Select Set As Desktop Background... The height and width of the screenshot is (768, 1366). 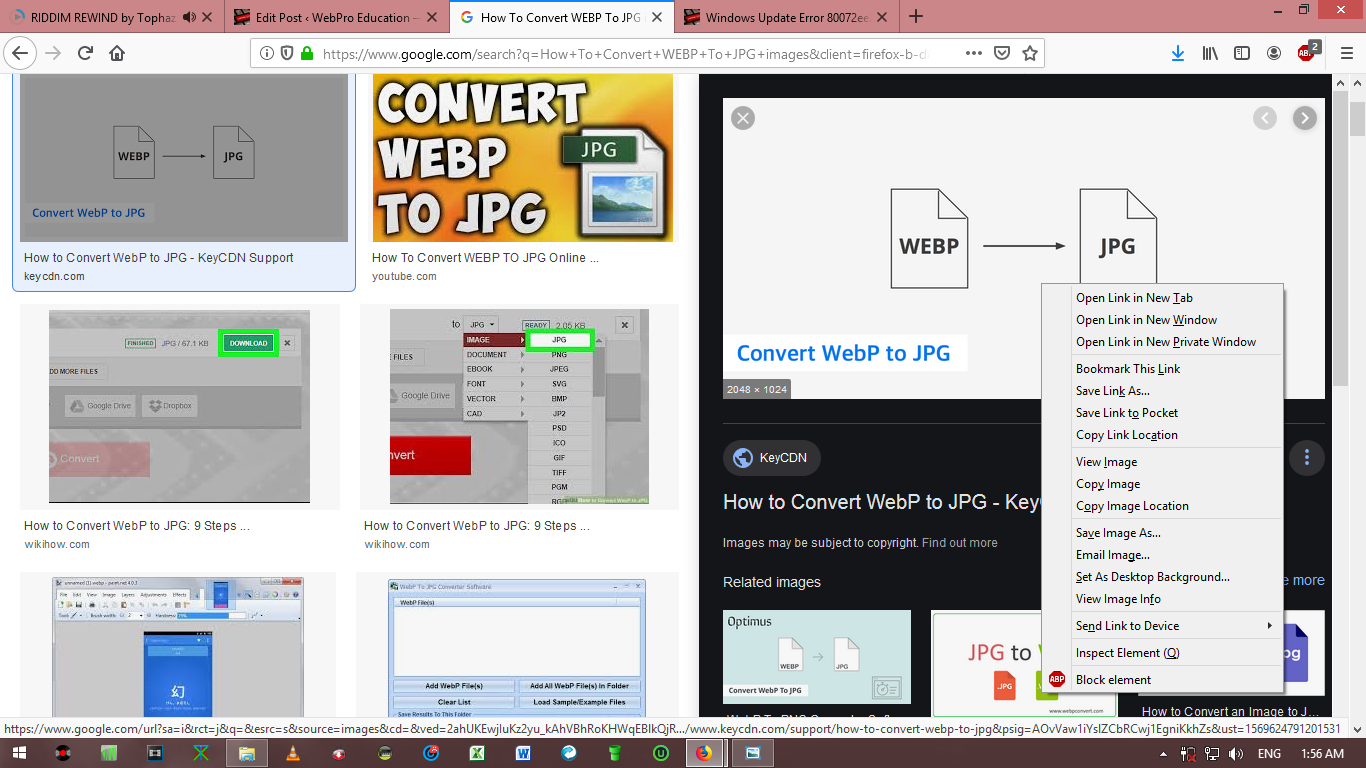pyautogui.click(x=1162, y=577)
